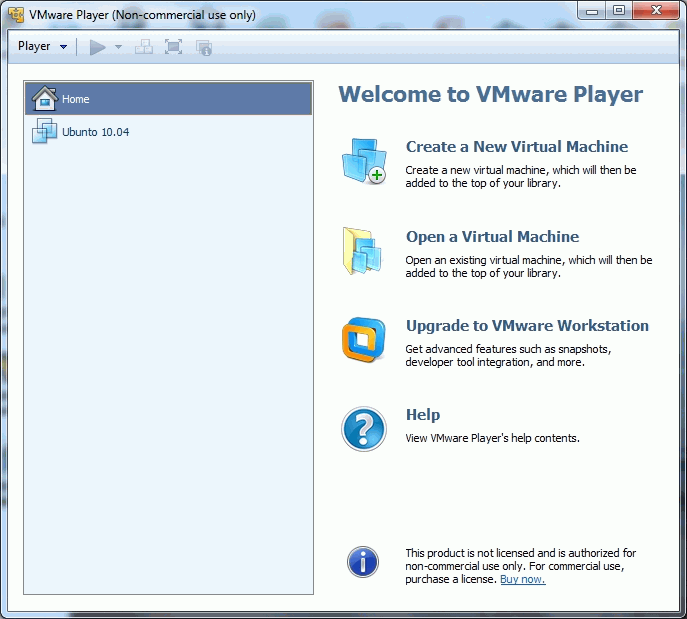This screenshot has width=687, height=619.
Task: Click 'View VMware Player's help contents.' text
Action: pyautogui.click(x=492, y=438)
